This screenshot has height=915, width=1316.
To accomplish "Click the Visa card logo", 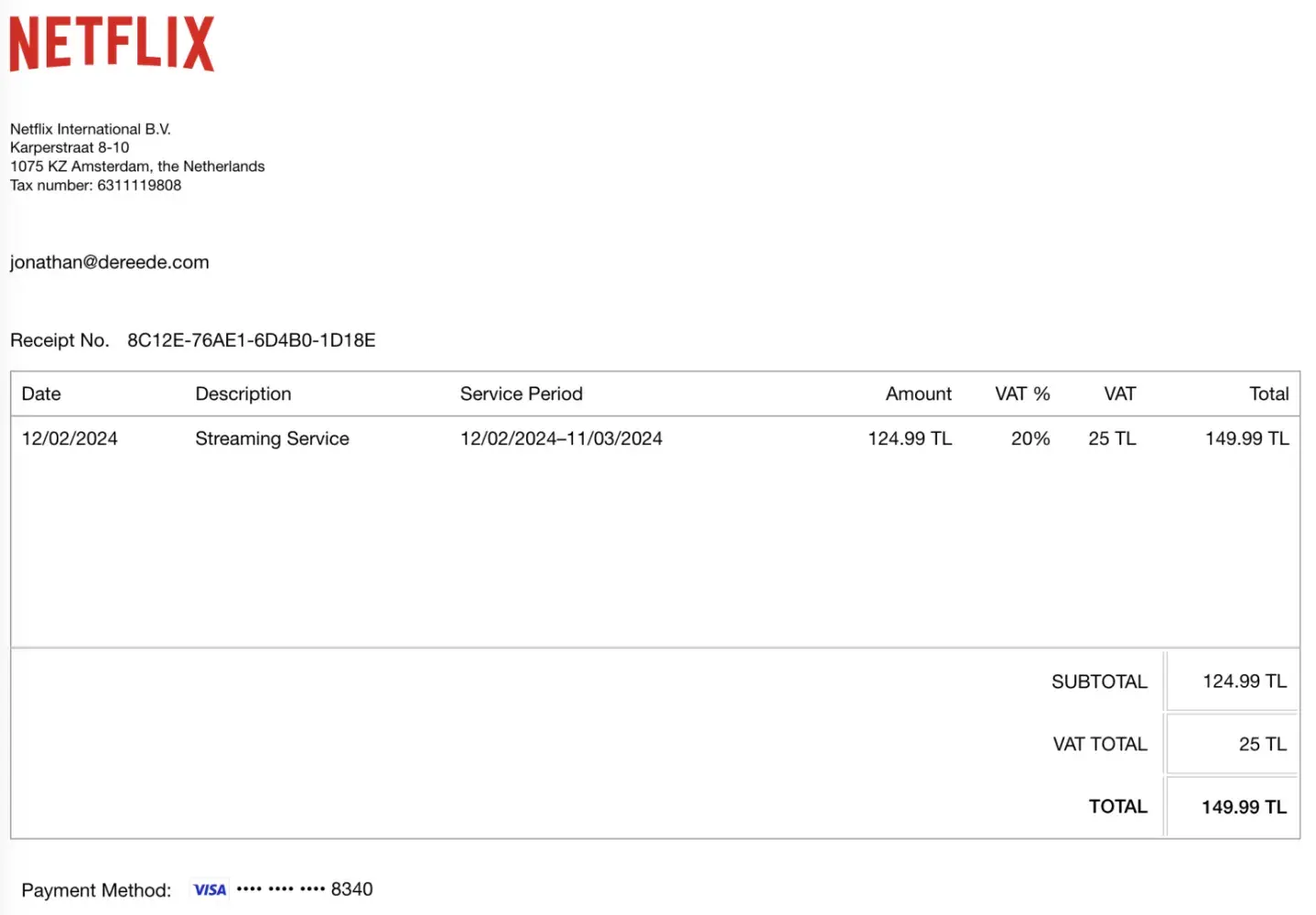I will pos(210,889).
